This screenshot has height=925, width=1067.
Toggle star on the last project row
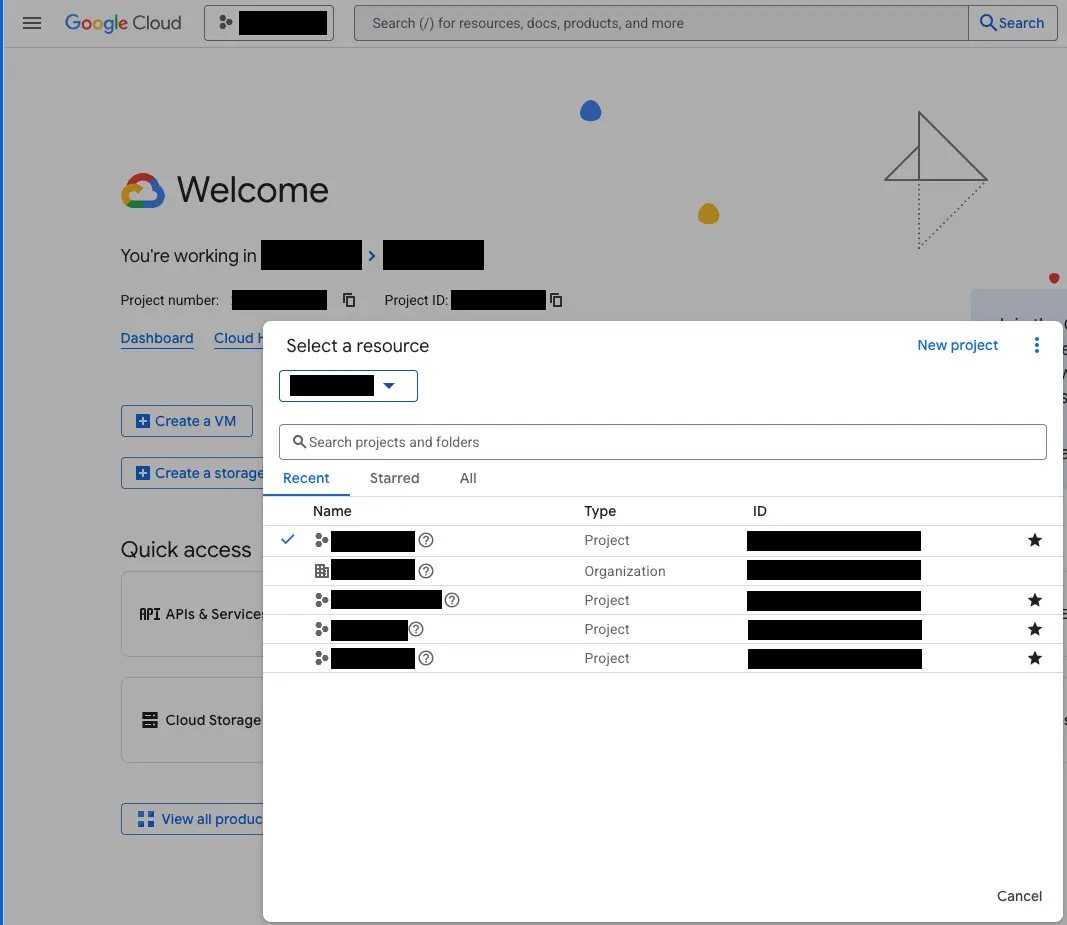(x=1035, y=658)
